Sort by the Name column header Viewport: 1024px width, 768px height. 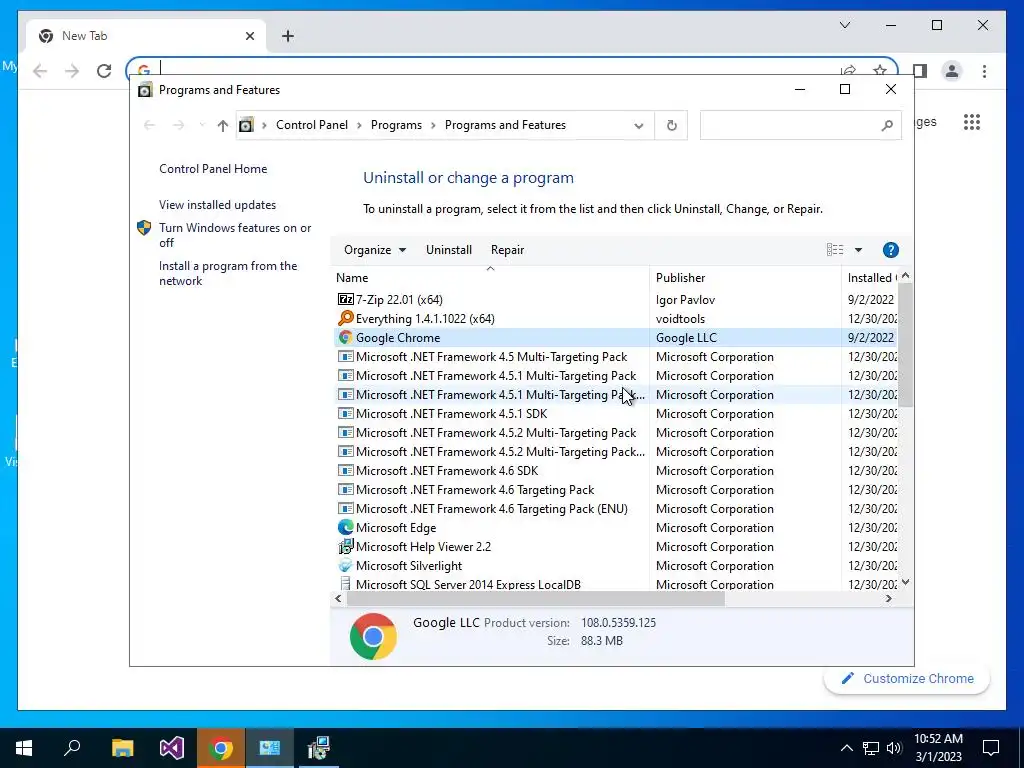[x=490, y=278]
